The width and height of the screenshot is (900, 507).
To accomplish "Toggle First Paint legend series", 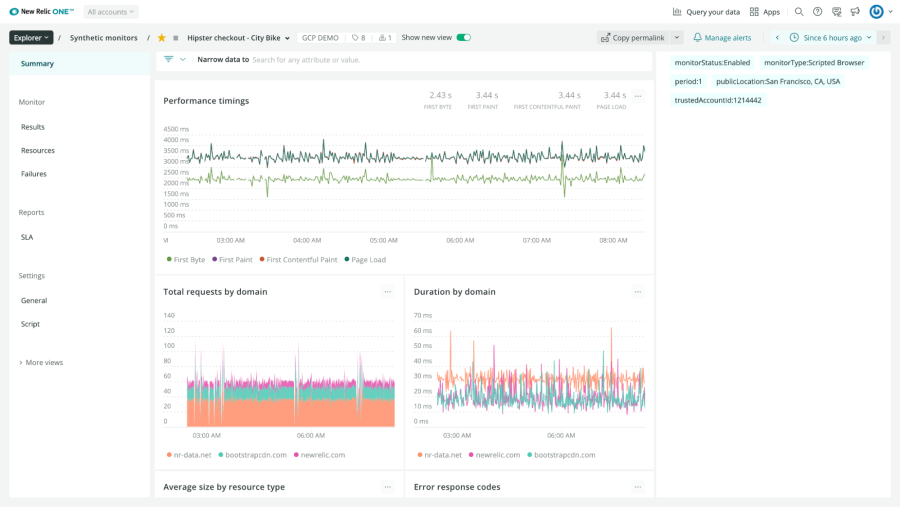I will [x=232, y=260].
